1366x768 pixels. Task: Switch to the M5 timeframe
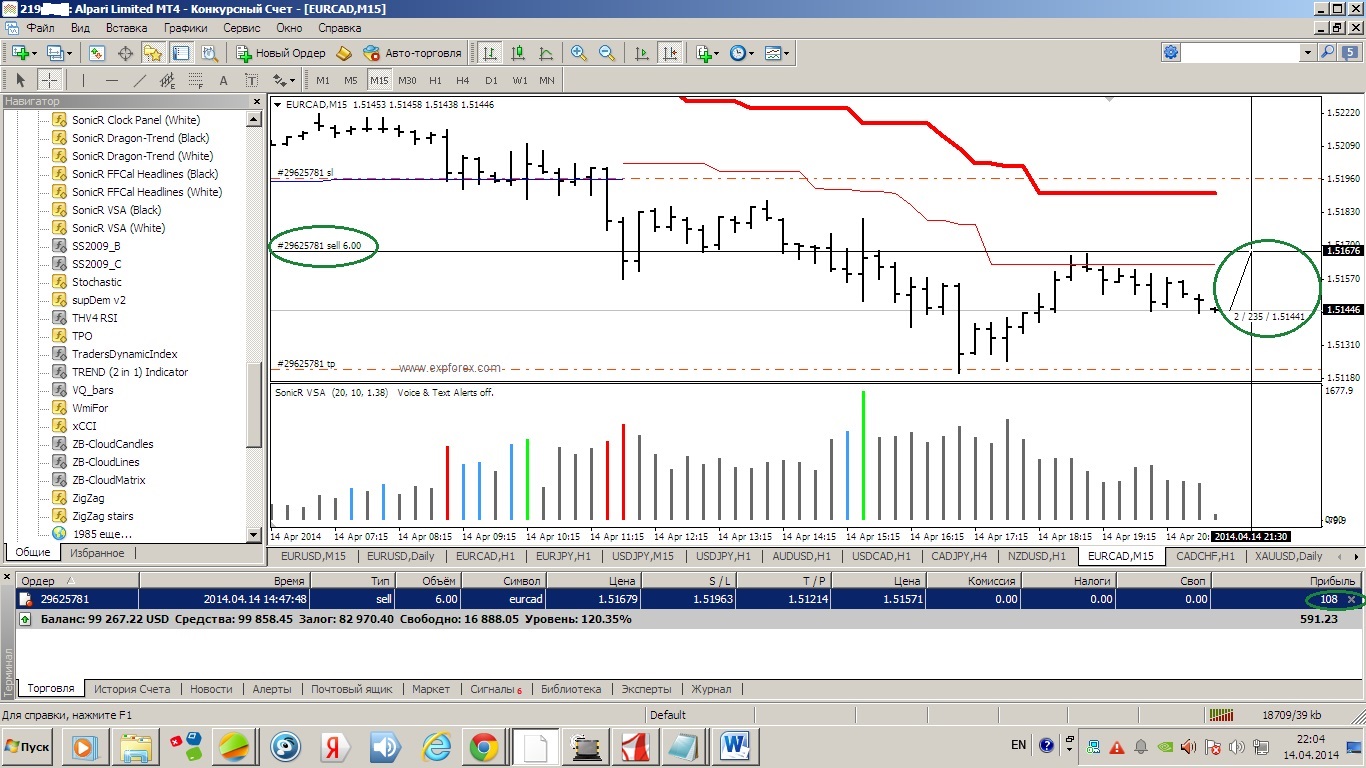(x=351, y=80)
